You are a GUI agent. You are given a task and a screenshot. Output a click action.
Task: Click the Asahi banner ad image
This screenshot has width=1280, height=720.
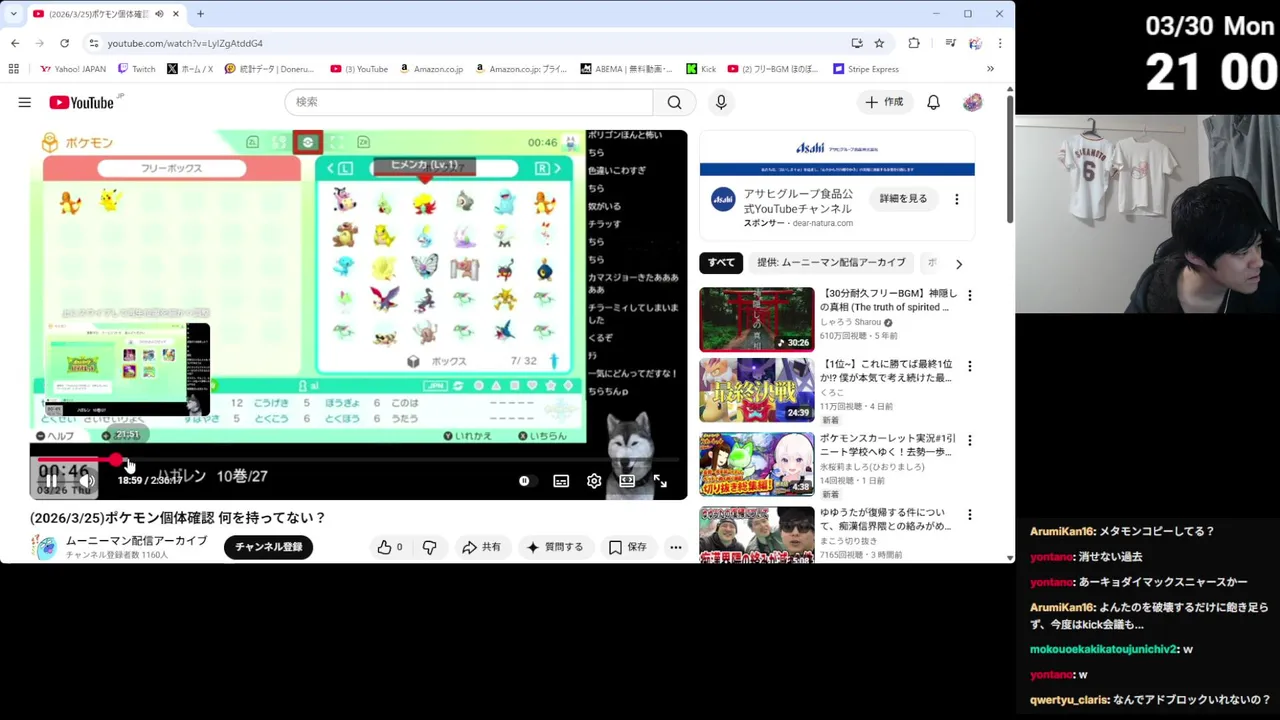pyautogui.click(x=837, y=154)
